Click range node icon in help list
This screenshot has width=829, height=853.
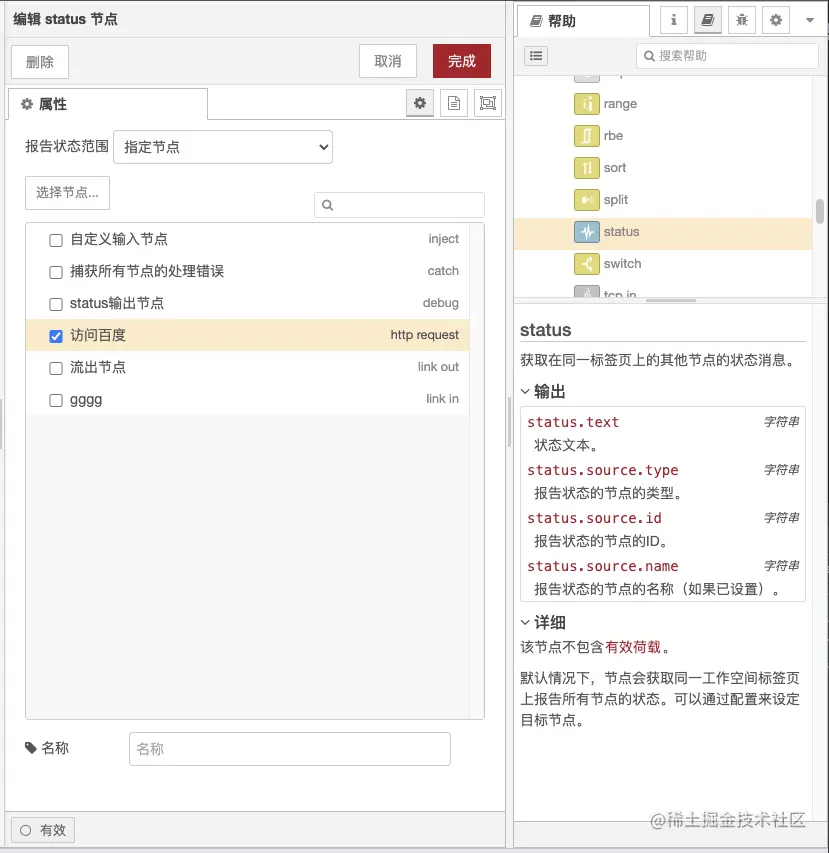(587, 103)
